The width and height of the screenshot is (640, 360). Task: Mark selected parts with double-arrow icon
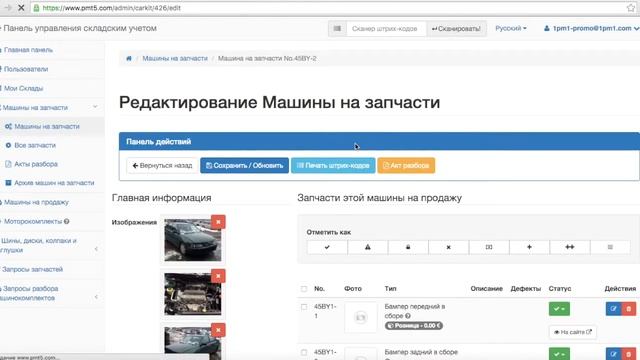point(569,247)
